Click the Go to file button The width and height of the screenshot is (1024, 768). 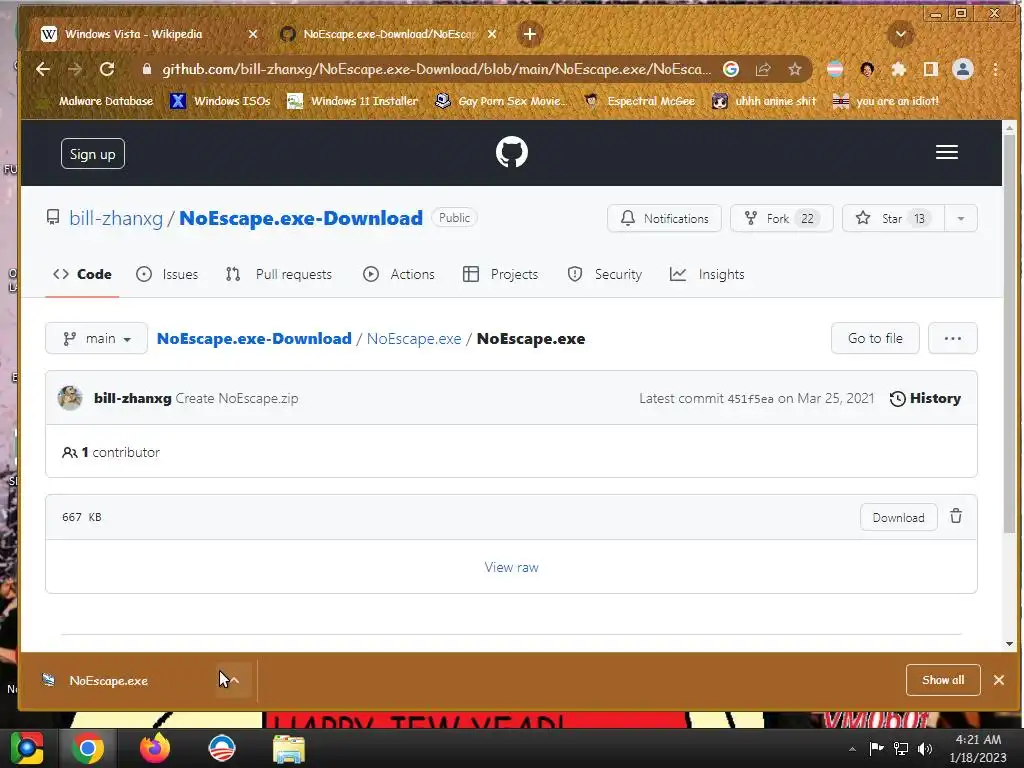[875, 338]
